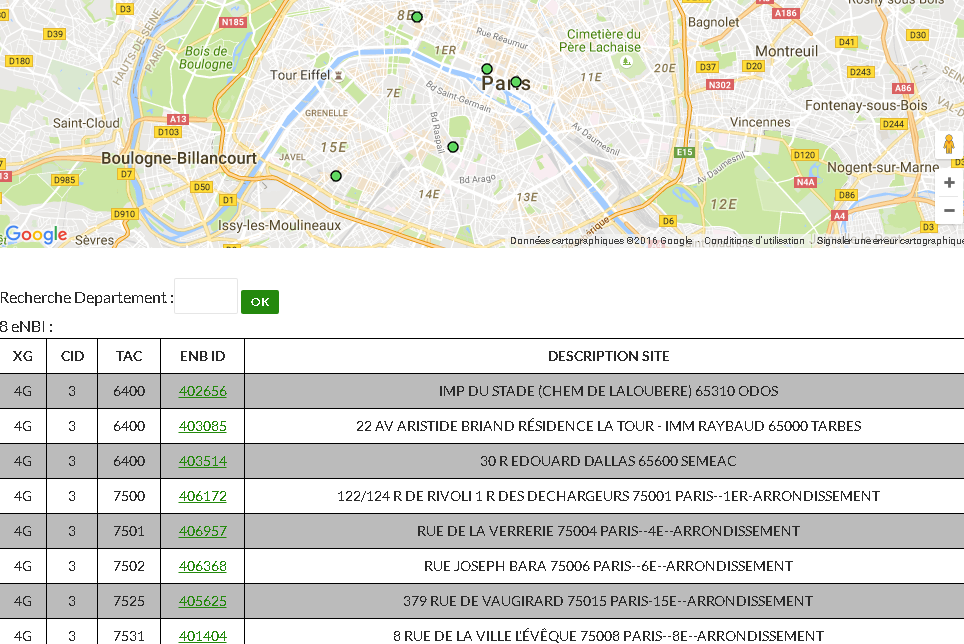This screenshot has height=644, width=964.
Task: Open the Google logo link on map
Action: click(36, 235)
